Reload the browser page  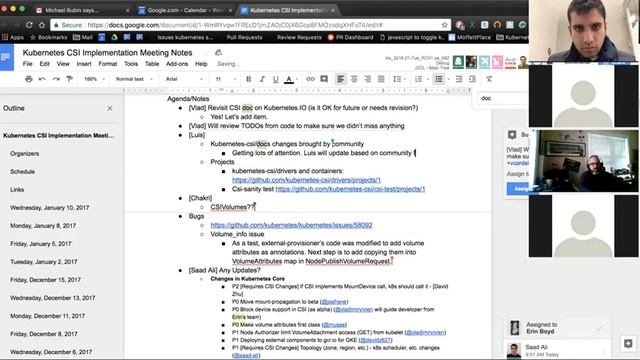tap(29, 25)
